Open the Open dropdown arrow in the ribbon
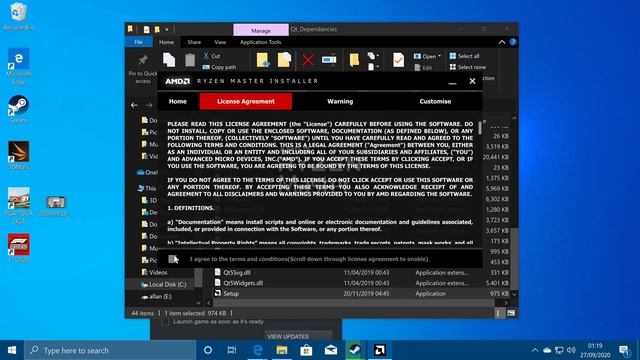Screen dimensions: 640x360 pos(439,56)
